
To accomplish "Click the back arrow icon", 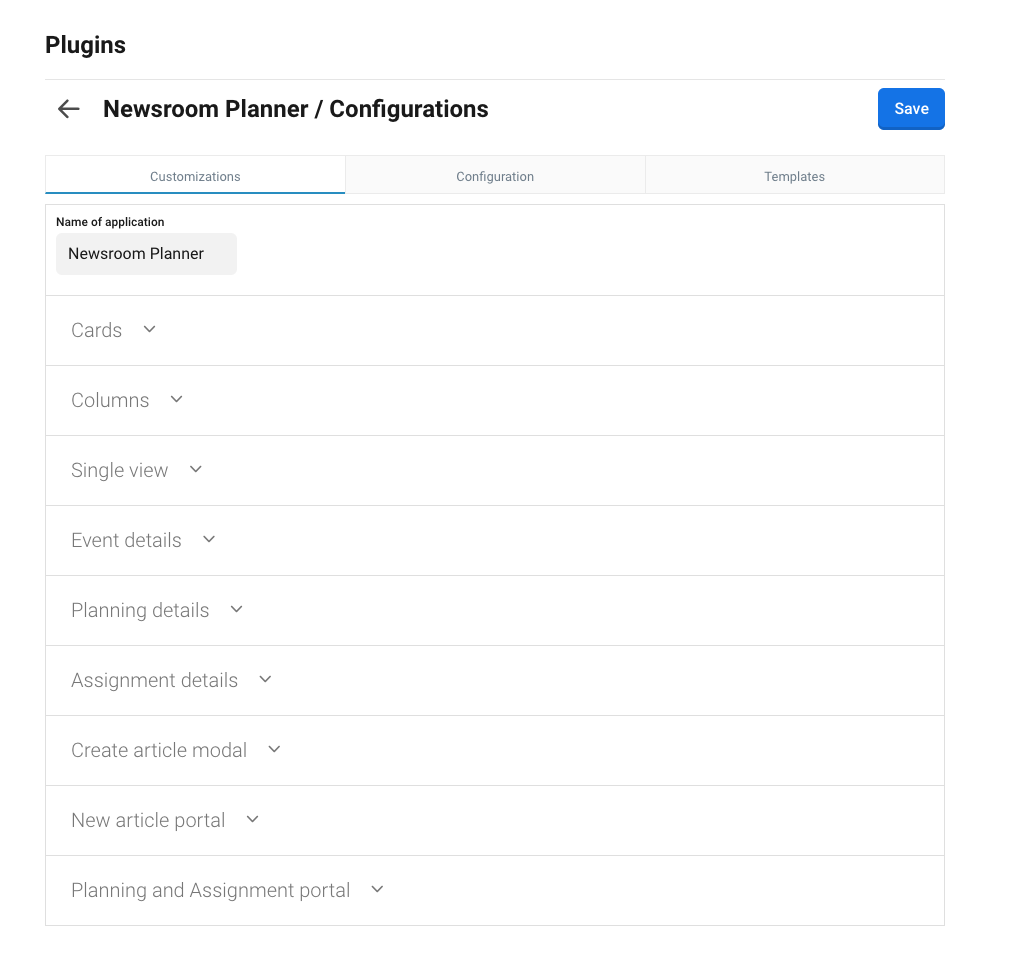I will [68, 109].
